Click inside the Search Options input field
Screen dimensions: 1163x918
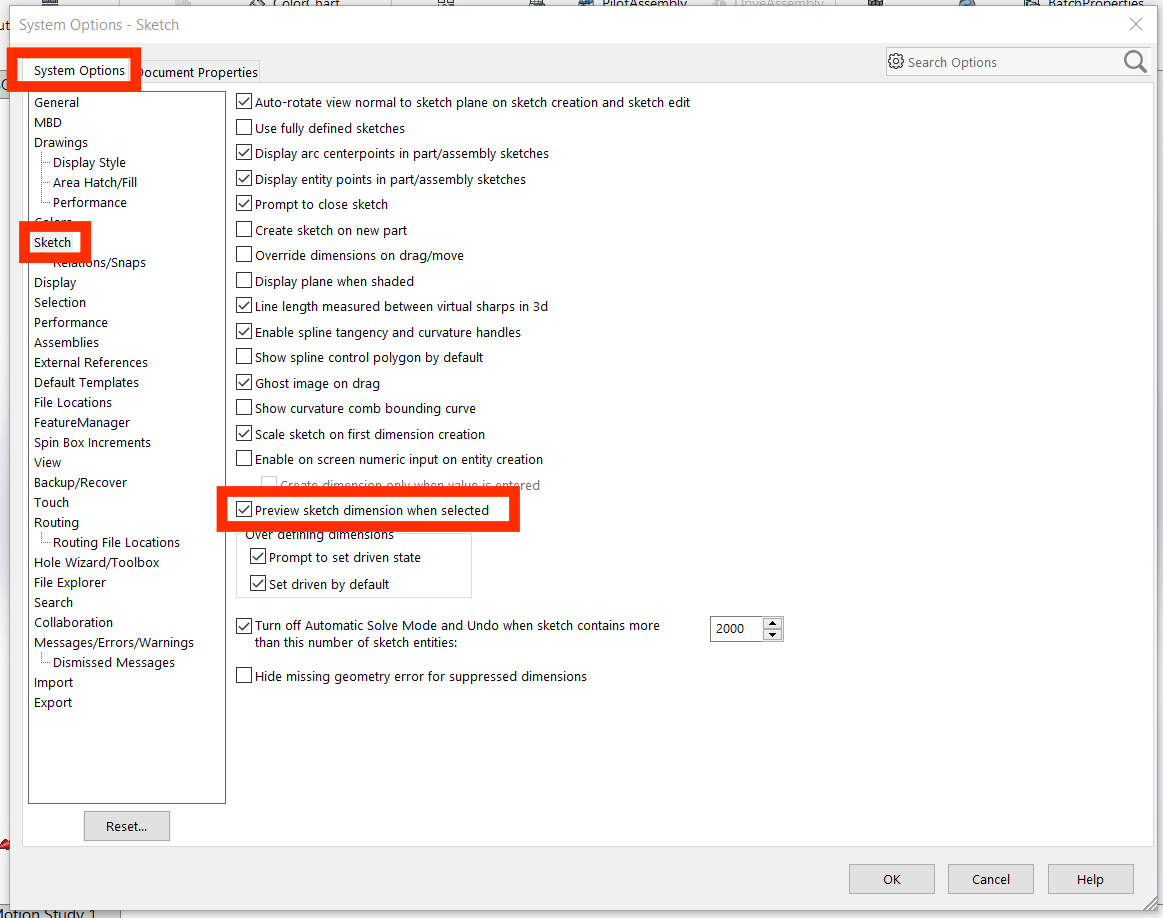(x=990, y=62)
